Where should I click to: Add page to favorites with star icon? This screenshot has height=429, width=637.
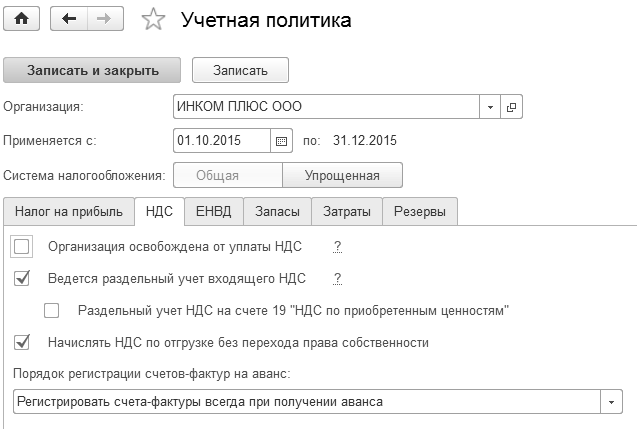point(154,20)
